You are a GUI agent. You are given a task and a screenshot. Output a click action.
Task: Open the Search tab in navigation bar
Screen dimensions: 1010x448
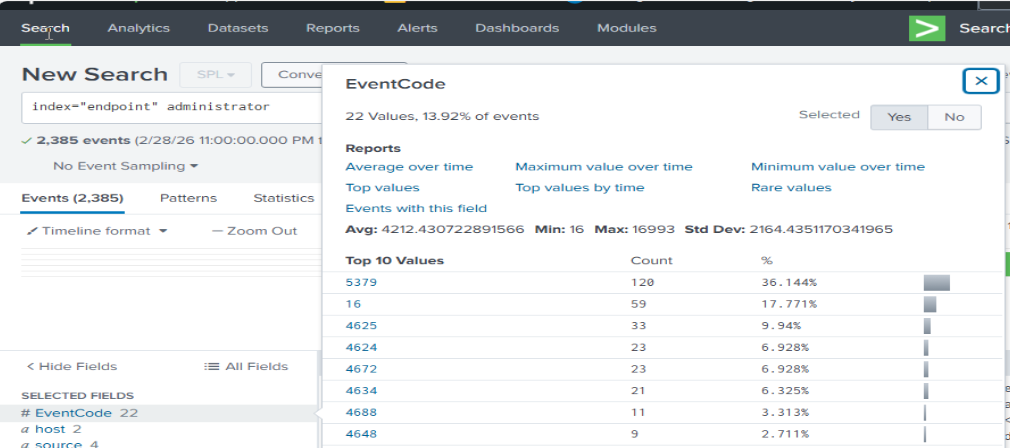(45, 28)
